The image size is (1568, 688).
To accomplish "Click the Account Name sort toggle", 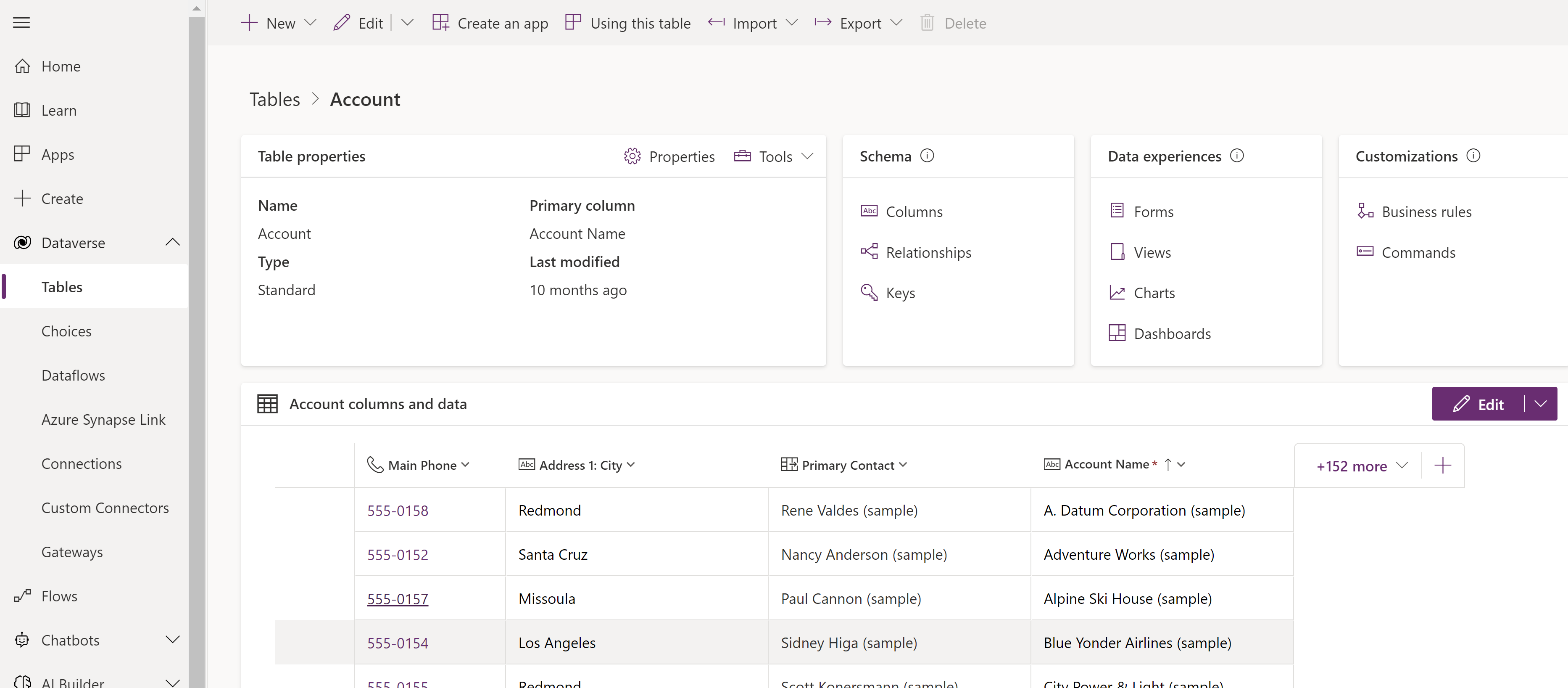I will point(1167,464).
